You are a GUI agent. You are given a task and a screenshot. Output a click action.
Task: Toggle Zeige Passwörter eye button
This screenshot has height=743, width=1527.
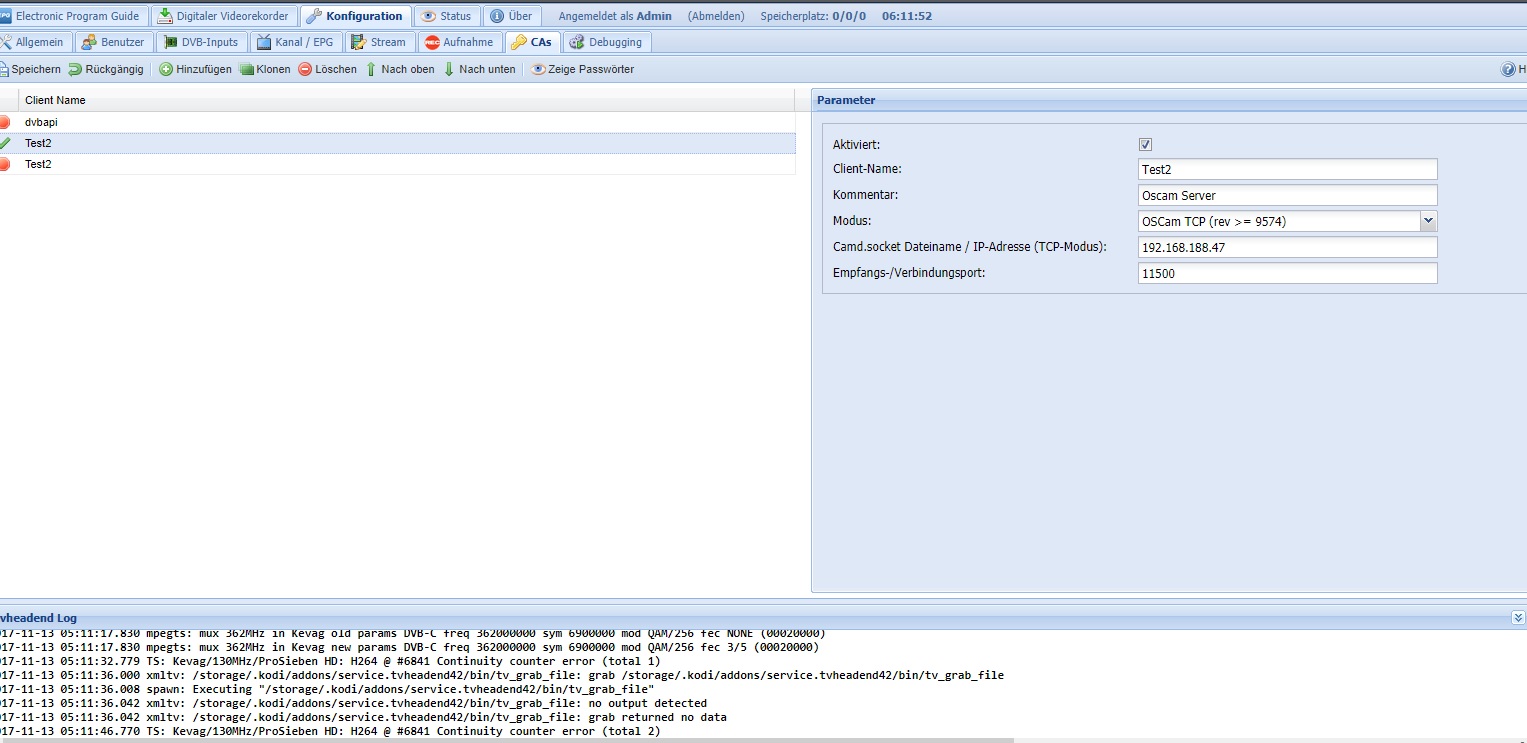tap(582, 69)
